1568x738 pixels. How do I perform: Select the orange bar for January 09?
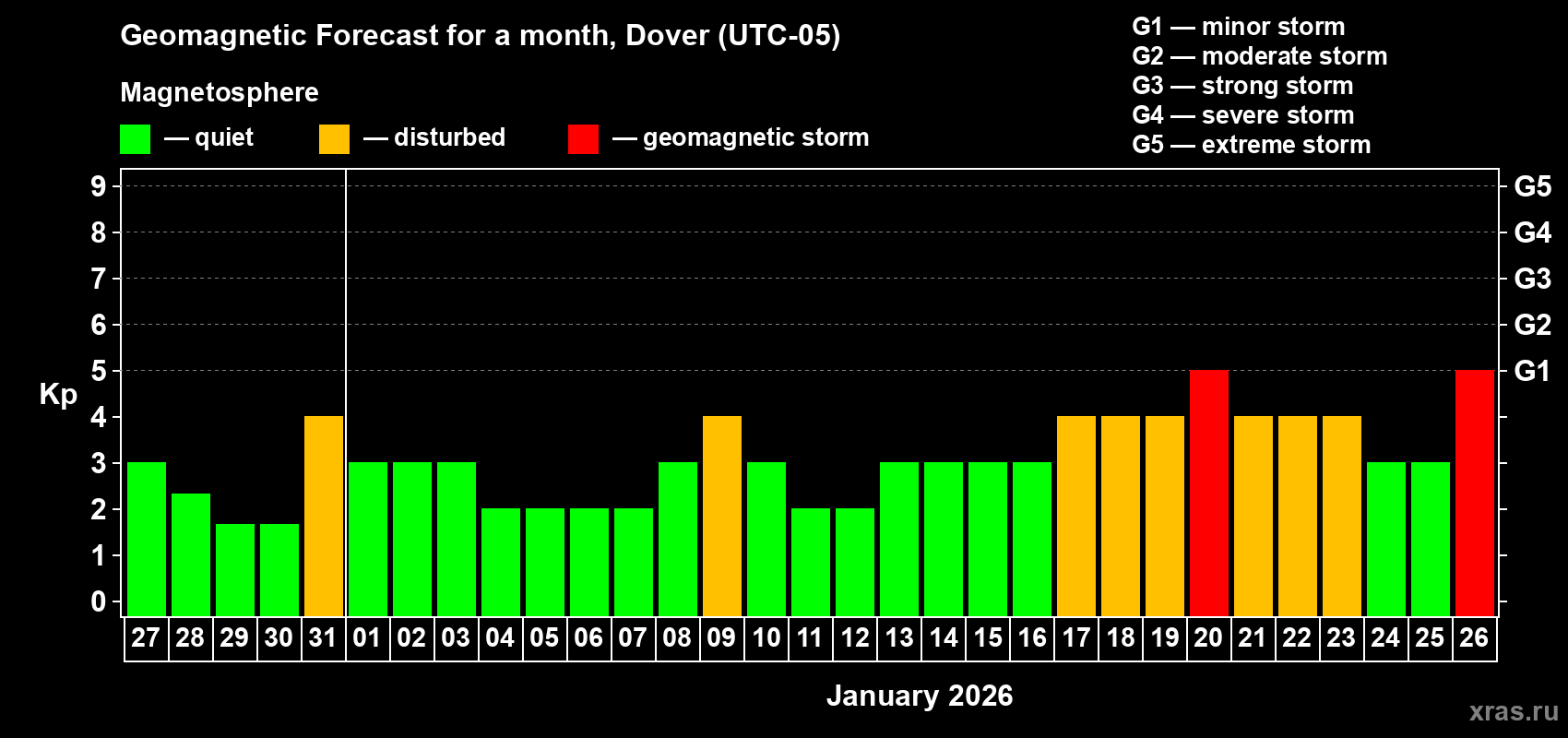[x=722, y=516]
